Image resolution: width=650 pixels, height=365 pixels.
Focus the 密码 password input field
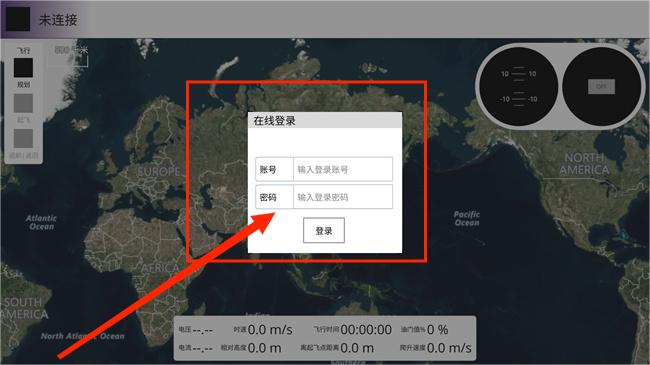343,197
